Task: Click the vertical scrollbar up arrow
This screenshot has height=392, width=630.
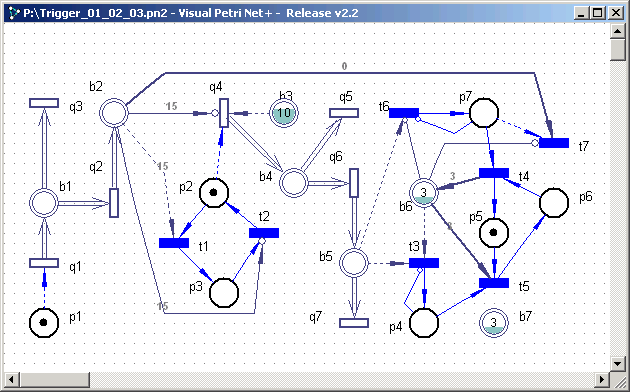Action: click(617, 31)
